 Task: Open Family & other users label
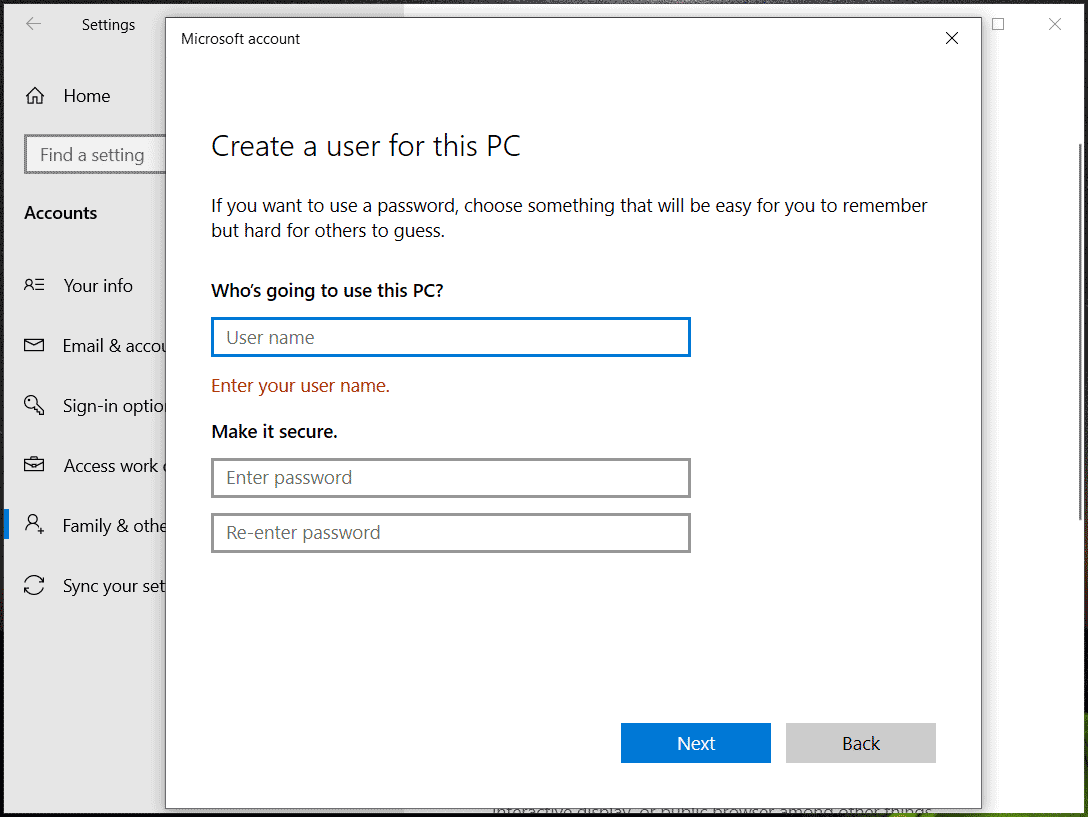tap(114, 525)
